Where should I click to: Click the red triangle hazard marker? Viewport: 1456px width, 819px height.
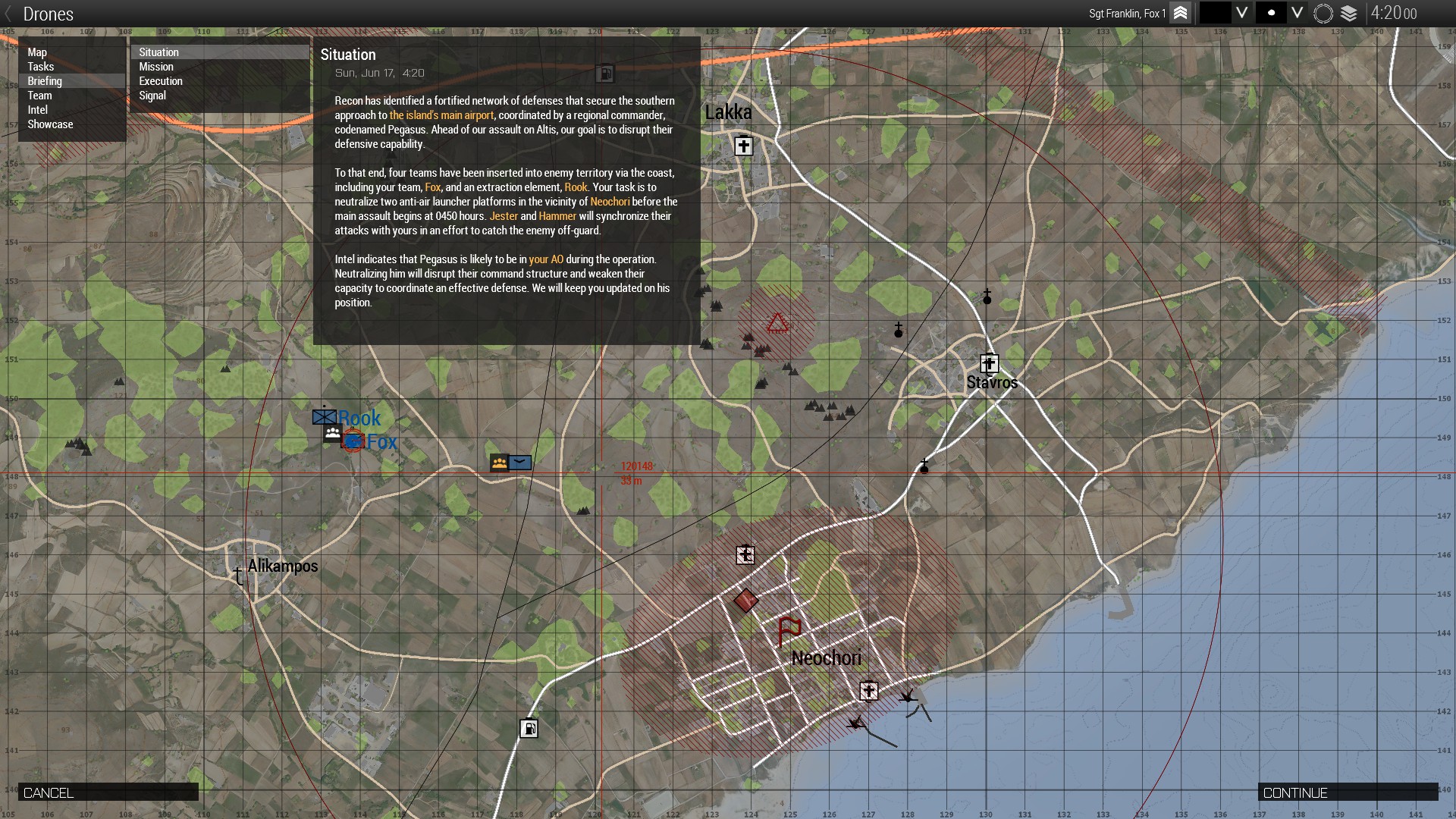pyautogui.click(x=777, y=324)
